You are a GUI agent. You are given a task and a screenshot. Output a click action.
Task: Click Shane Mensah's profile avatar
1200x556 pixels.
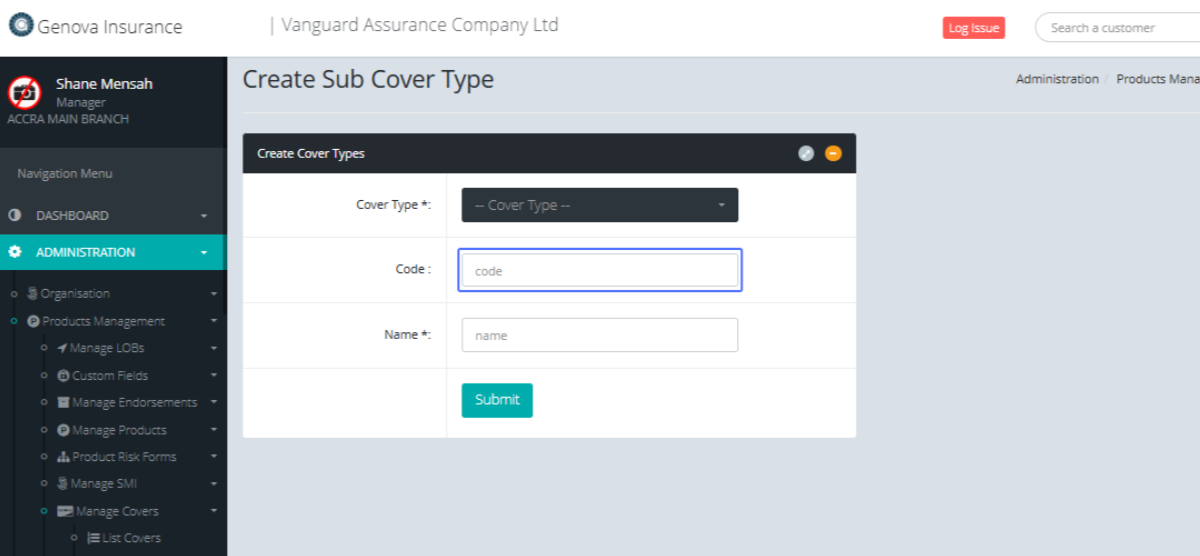[x=24, y=93]
